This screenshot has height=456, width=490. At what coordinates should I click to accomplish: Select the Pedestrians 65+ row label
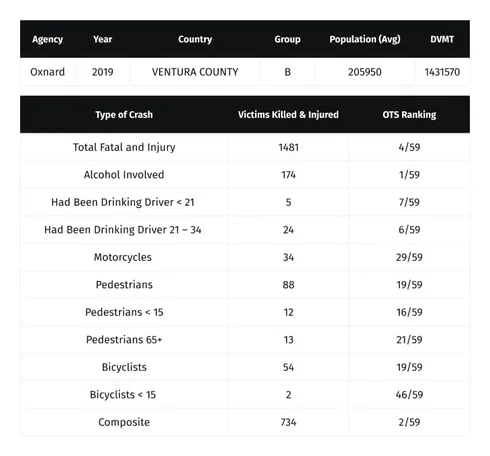pyautogui.click(x=124, y=340)
